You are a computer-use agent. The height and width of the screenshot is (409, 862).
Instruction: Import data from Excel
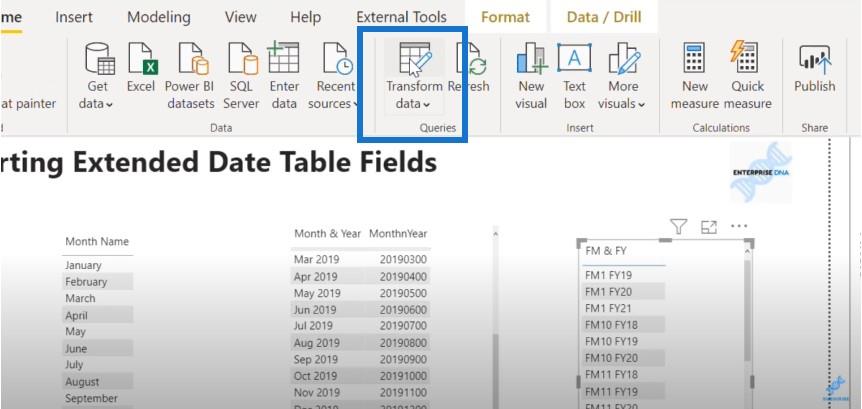[x=142, y=68]
